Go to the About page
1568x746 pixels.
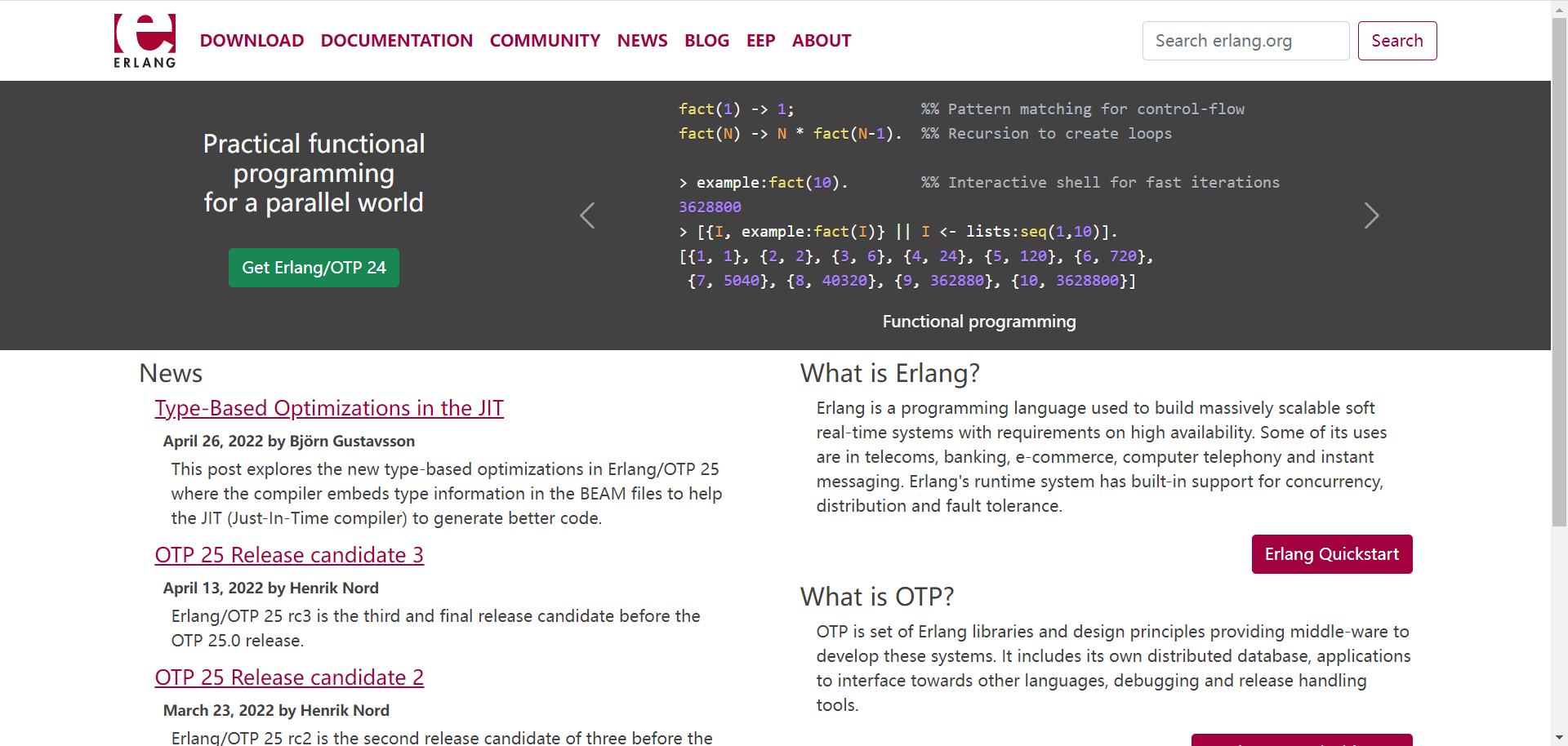coord(821,41)
